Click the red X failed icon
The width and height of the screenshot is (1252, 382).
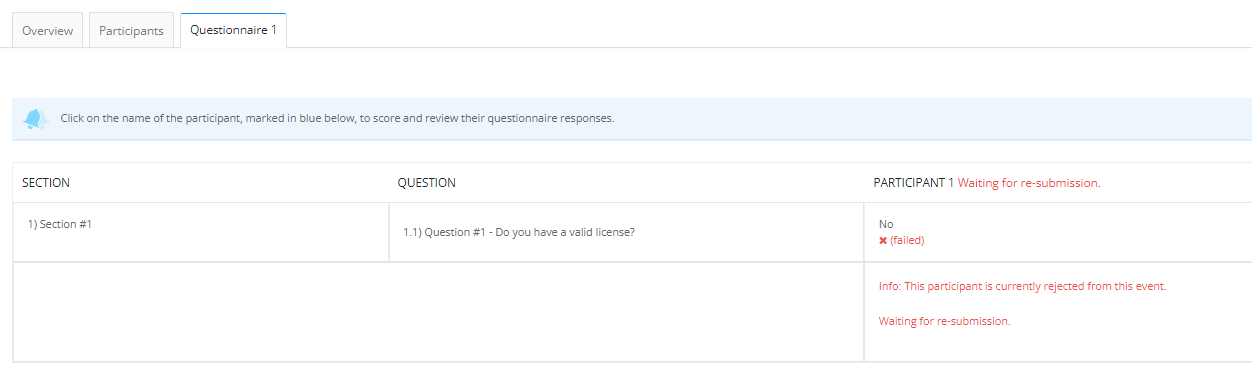883,240
